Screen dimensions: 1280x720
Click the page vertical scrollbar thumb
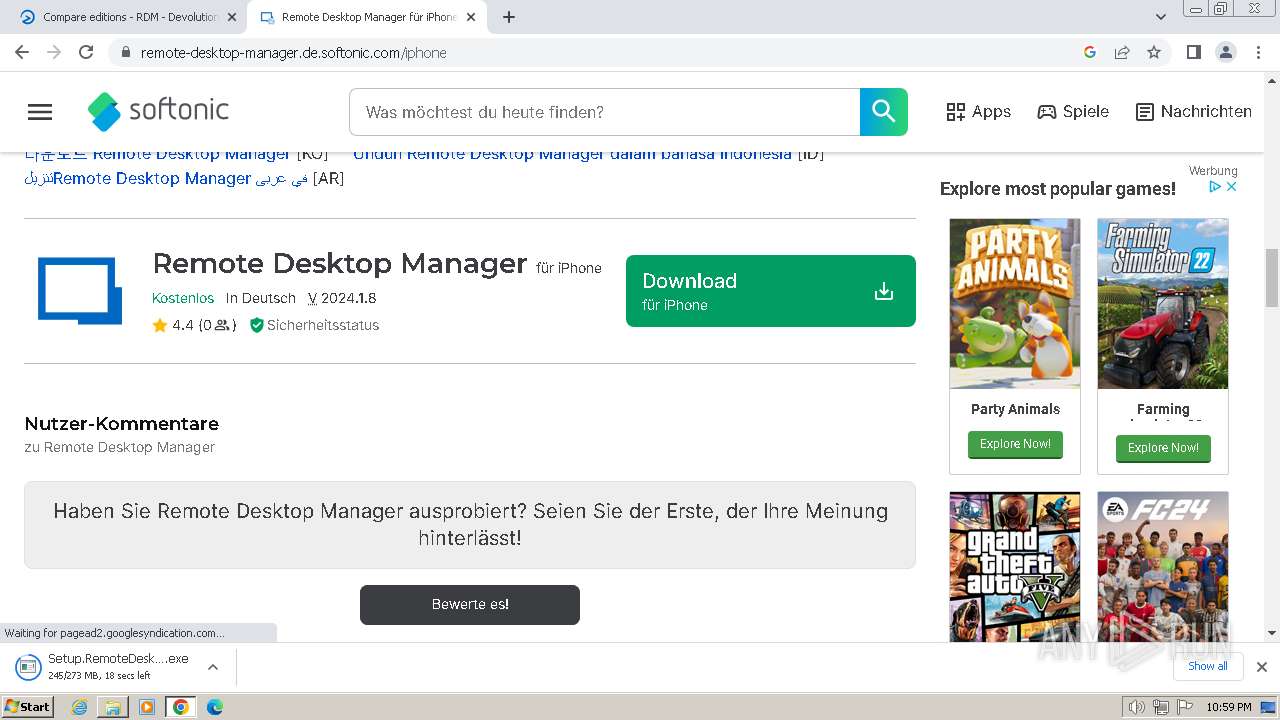(1272, 278)
